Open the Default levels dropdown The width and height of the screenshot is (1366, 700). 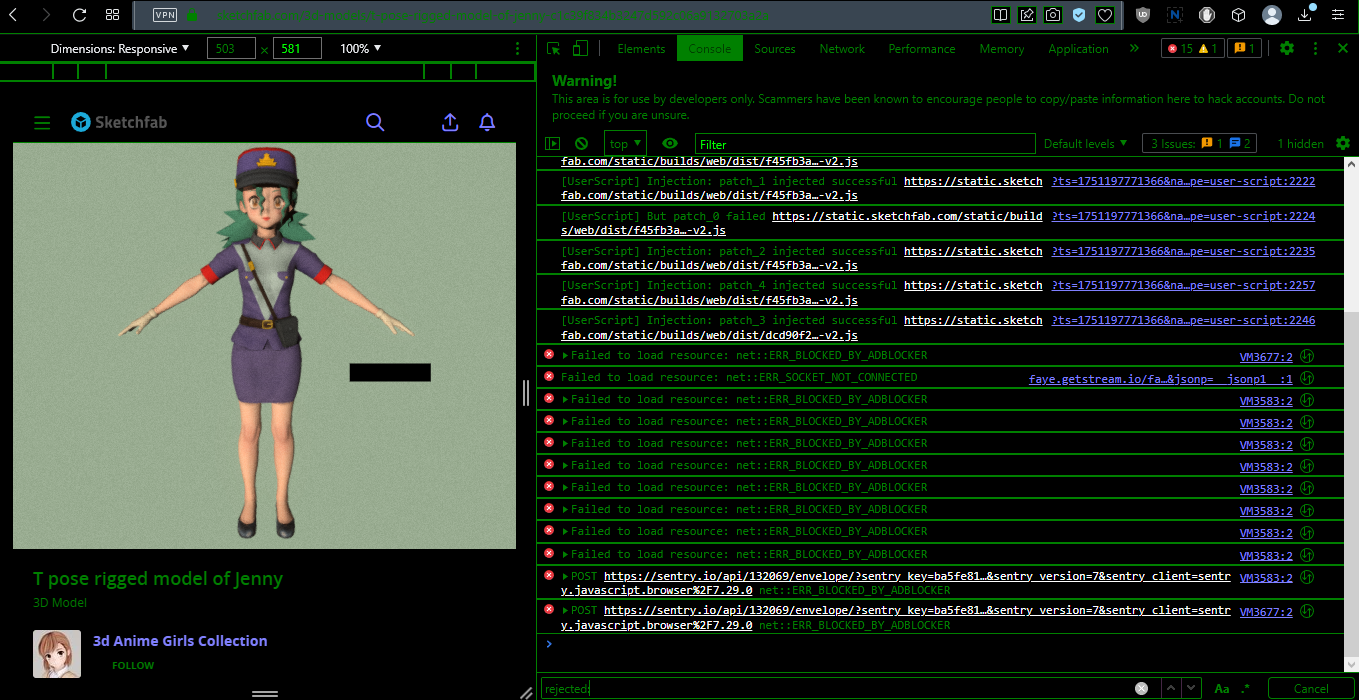pyautogui.click(x=1085, y=144)
